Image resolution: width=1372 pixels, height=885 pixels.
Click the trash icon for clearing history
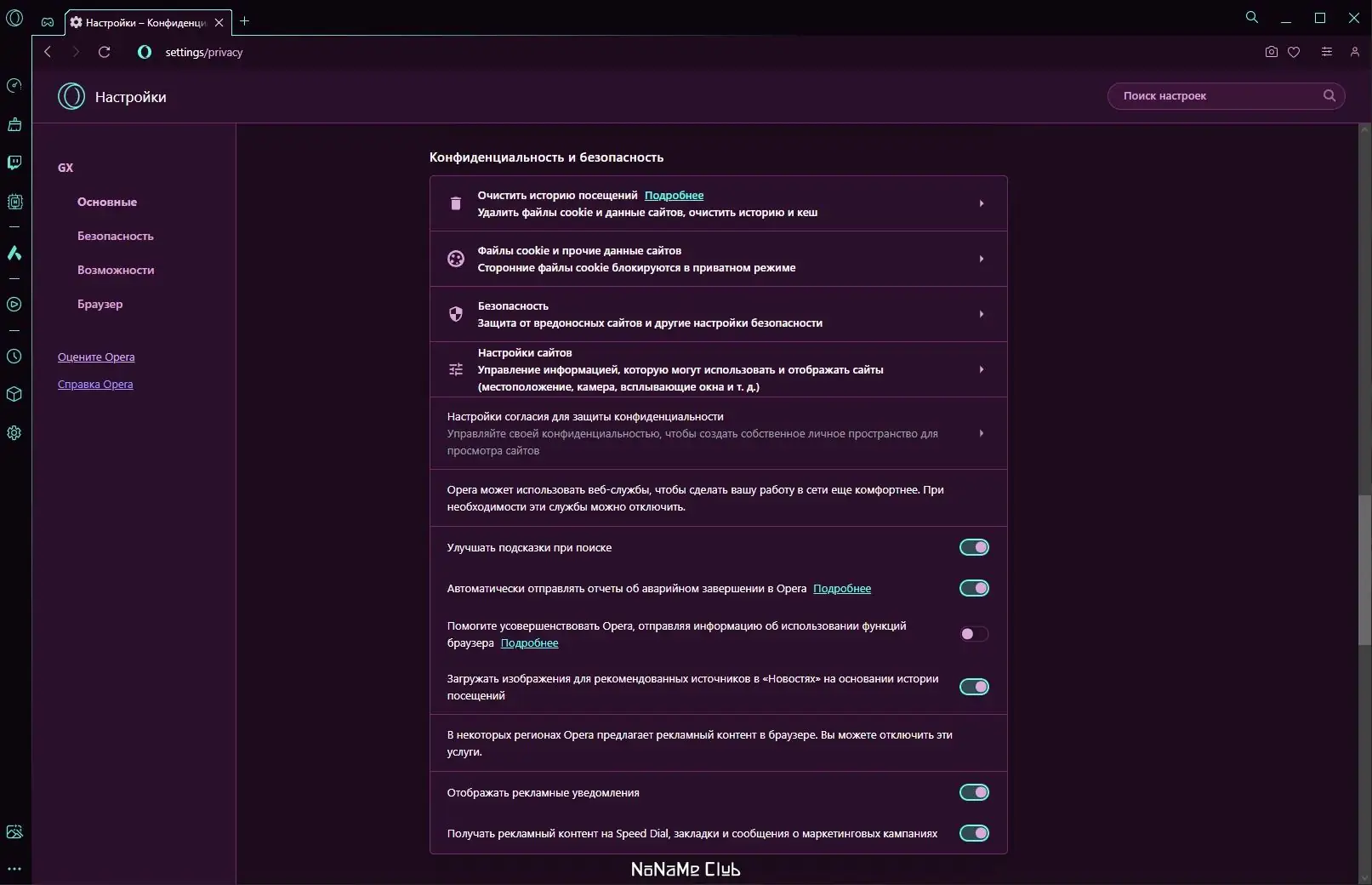coord(456,203)
